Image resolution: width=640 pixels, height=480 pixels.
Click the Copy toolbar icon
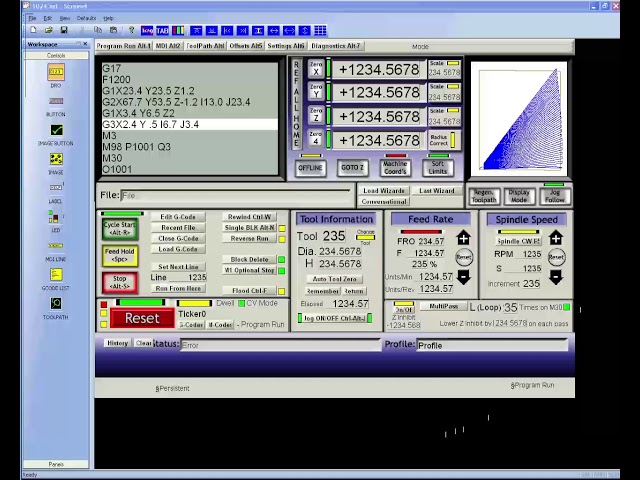[98, 30]
